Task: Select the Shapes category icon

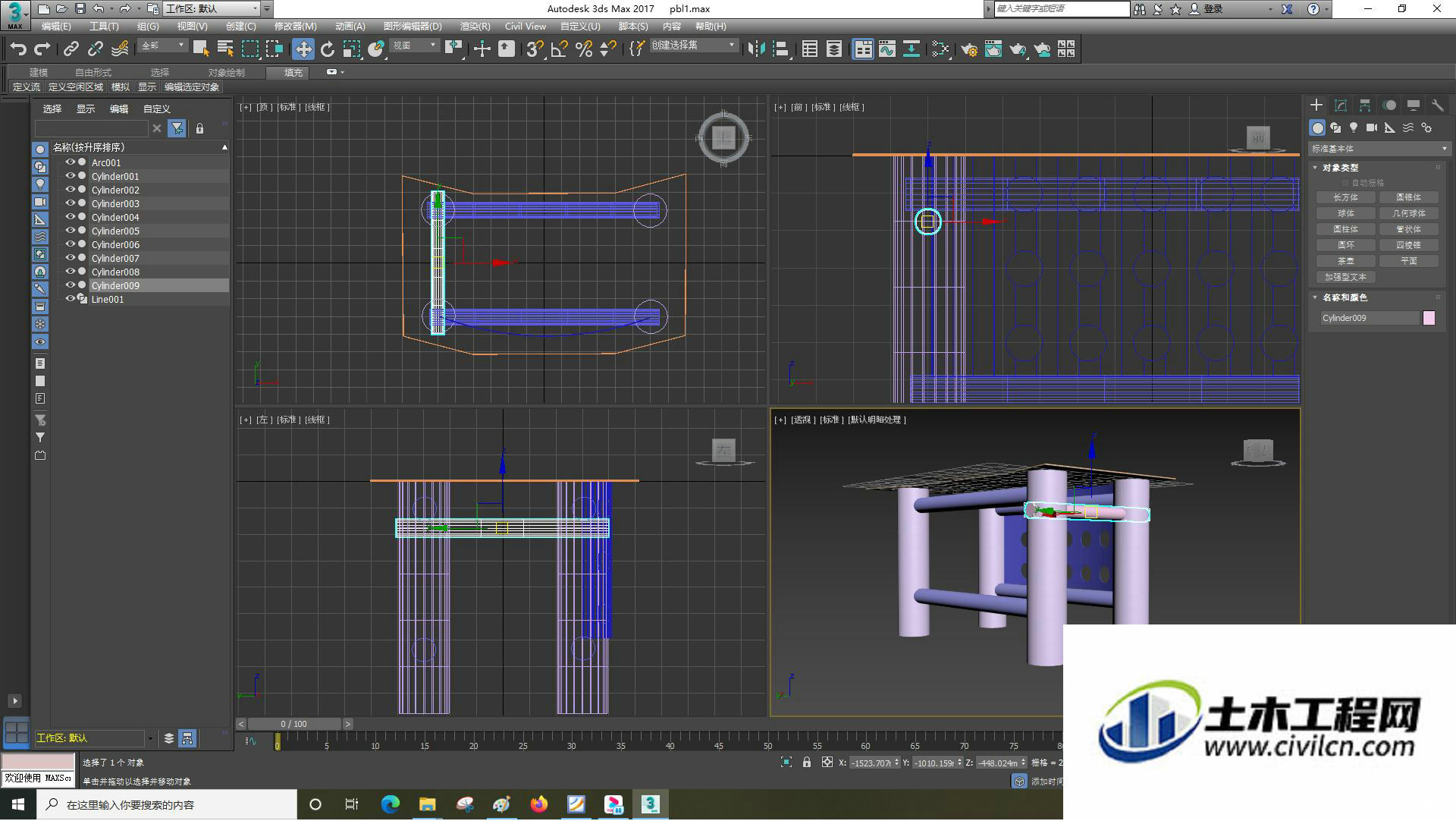Action: tap(1335, 127)
